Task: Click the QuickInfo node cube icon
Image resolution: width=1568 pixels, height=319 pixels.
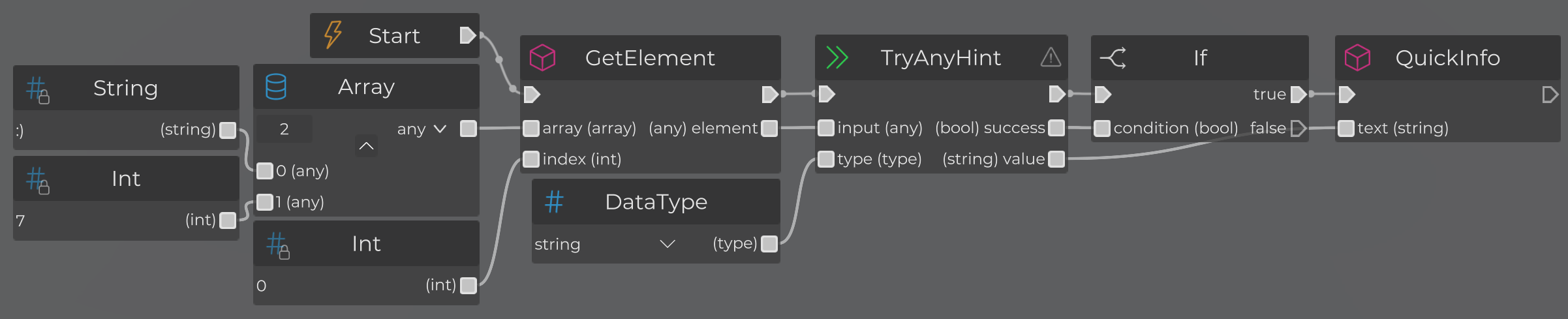Action: [x=1357, y=58]
